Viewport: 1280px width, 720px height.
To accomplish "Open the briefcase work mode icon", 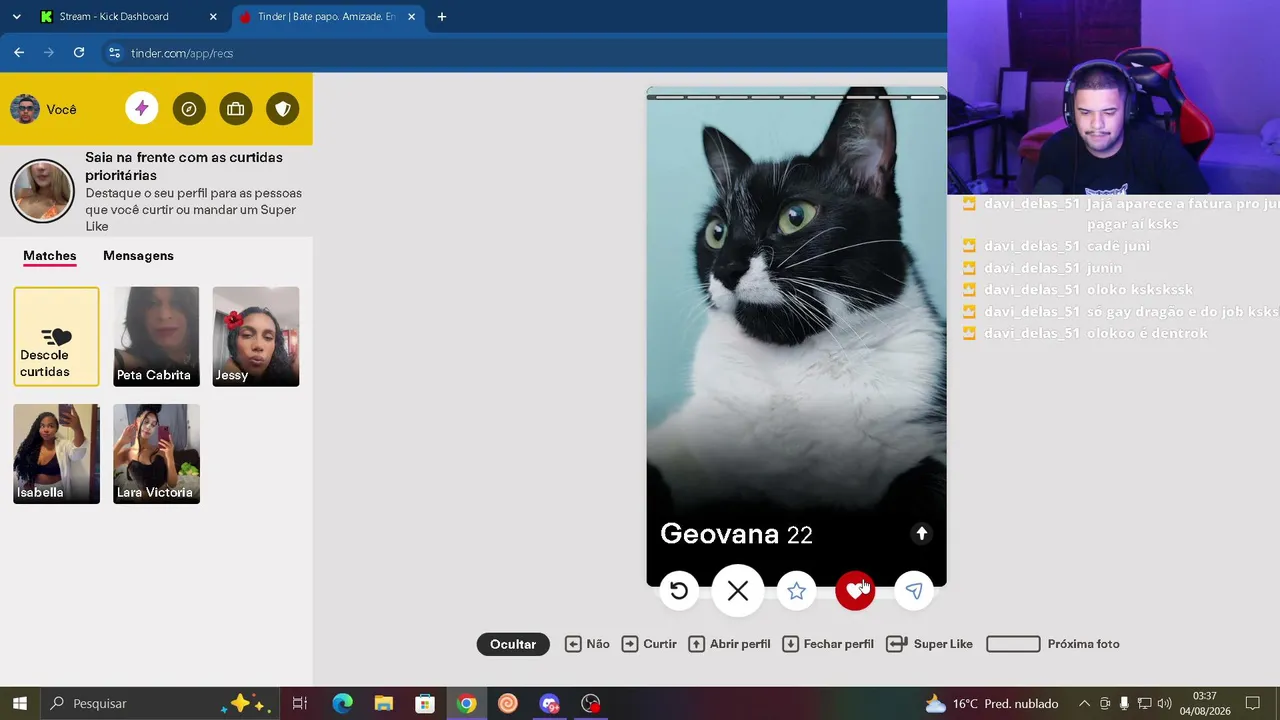I will pos(236,109).
